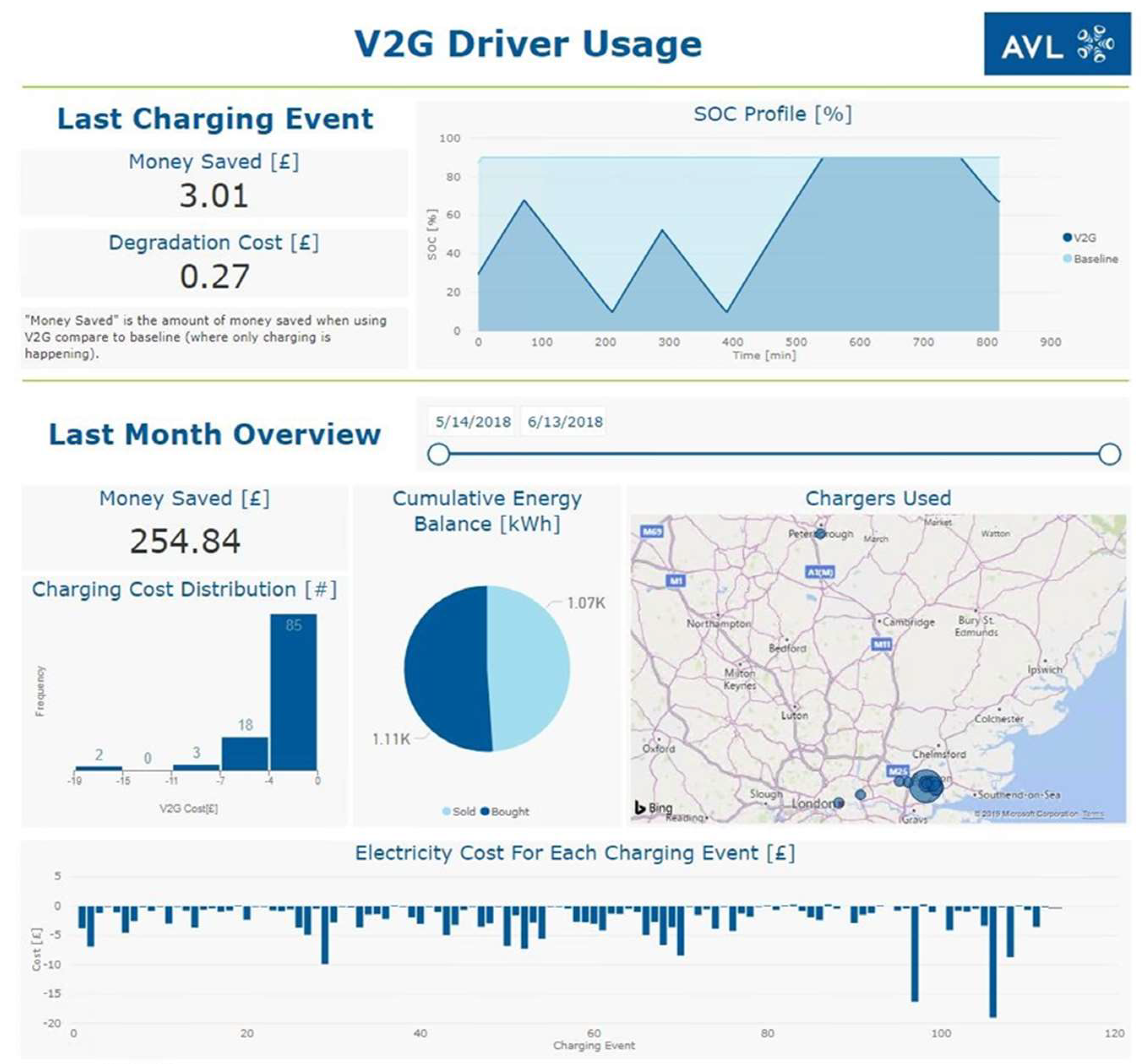This screenshot has height=1064, width=1146.
Task: Click the right date slider handle
Action: click(1109, 454)
